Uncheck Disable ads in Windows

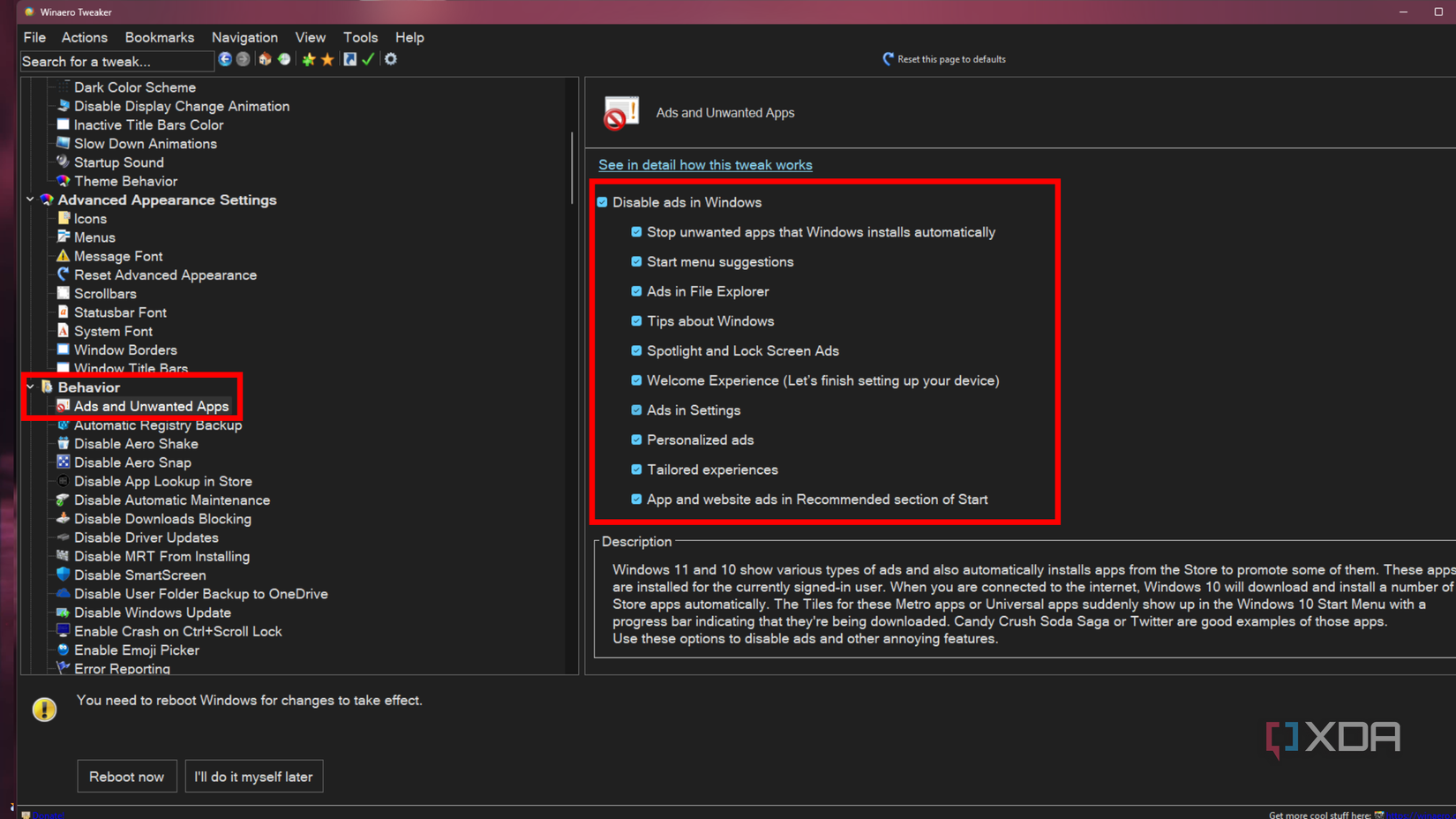[602, 202]
